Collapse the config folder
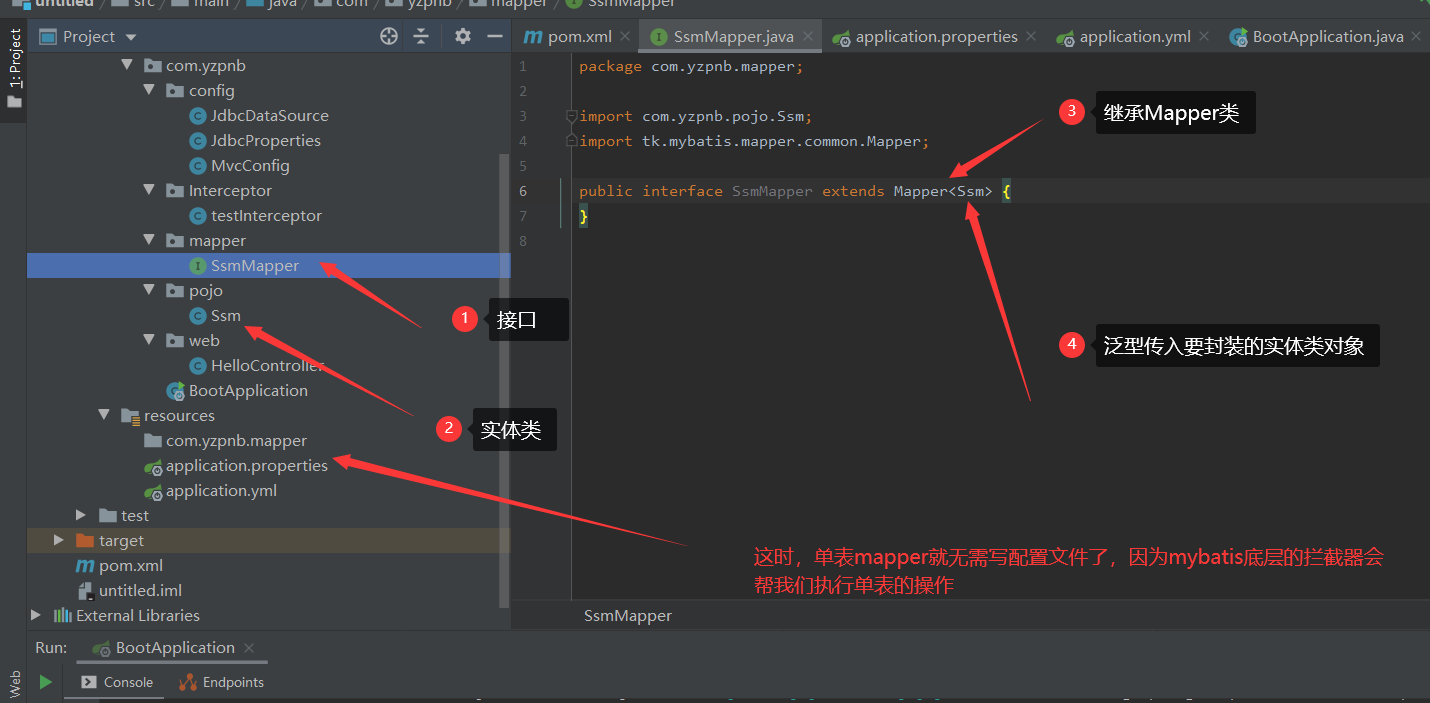Viewport: 1430px width, 703px height. [x=149, y=90]
